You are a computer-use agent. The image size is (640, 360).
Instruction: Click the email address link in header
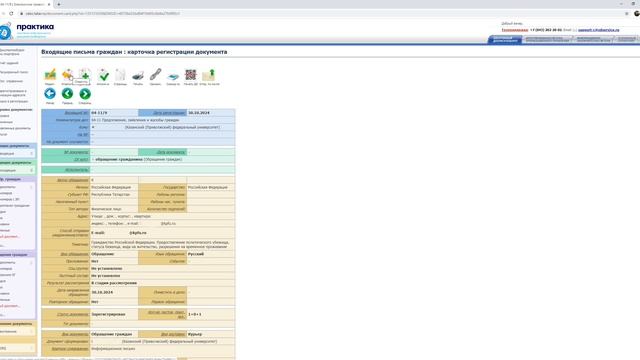pyautogui.click(x=598, y=30)
